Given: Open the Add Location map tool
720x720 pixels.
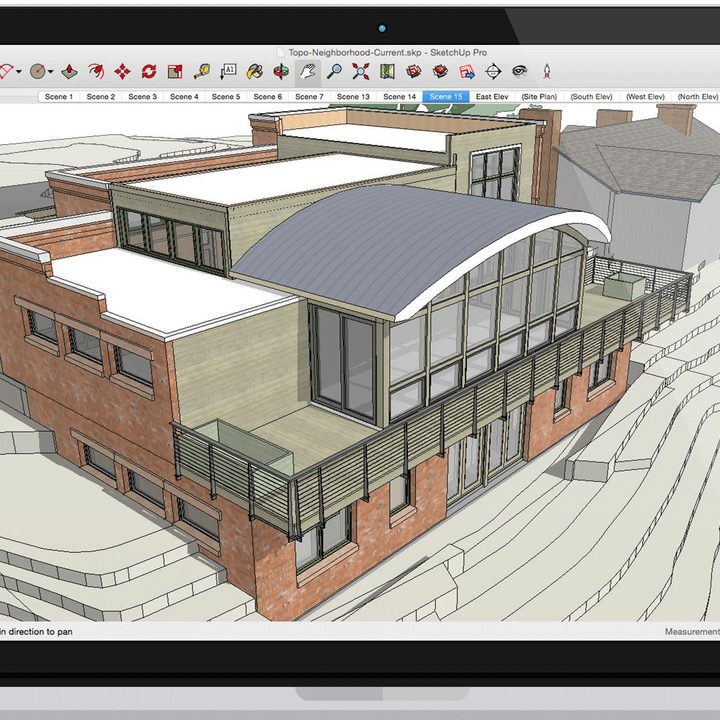Looking at the screenshot, I should tap(388, 71).
